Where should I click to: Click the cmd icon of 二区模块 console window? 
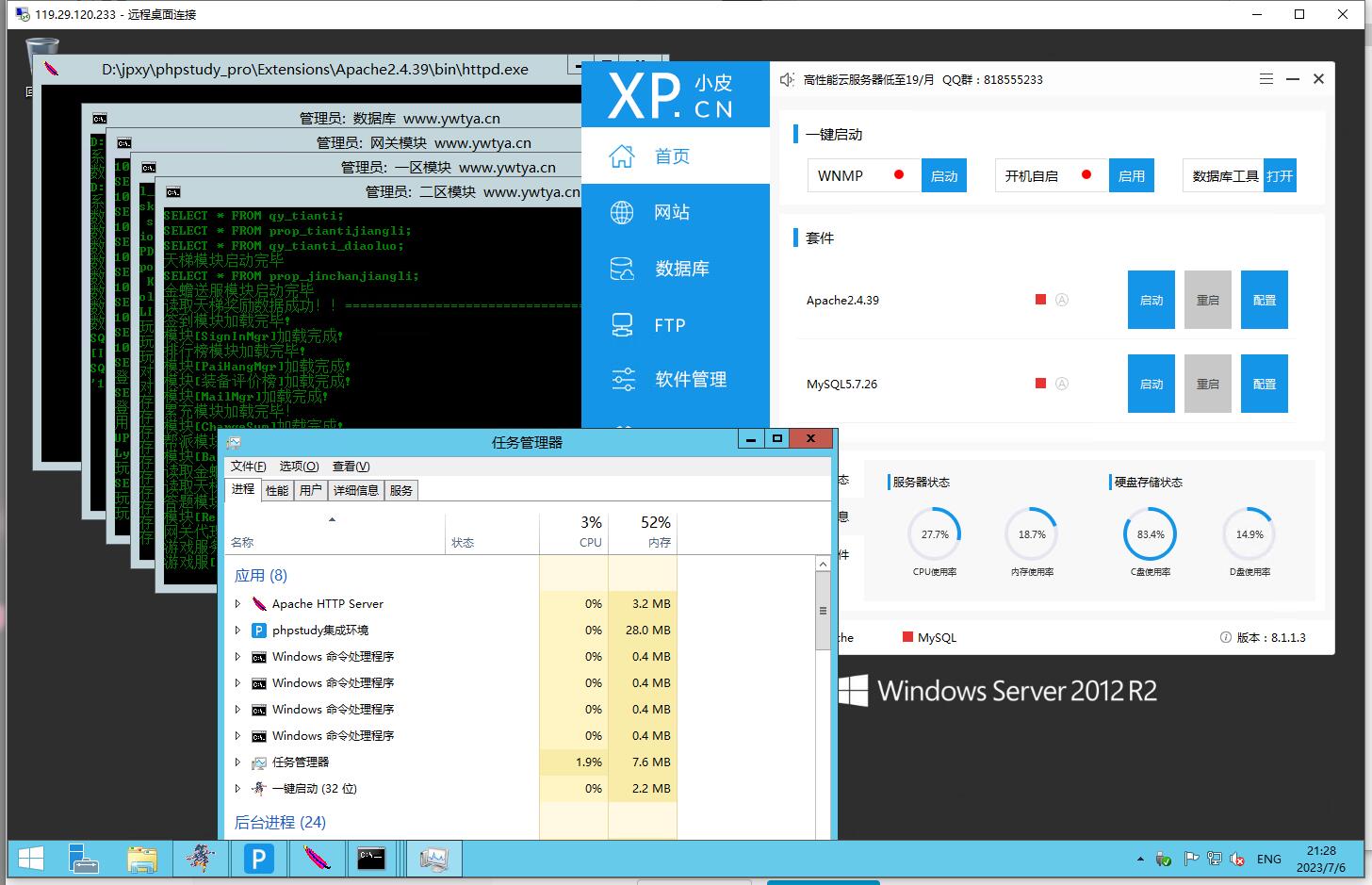pos(172,192)
